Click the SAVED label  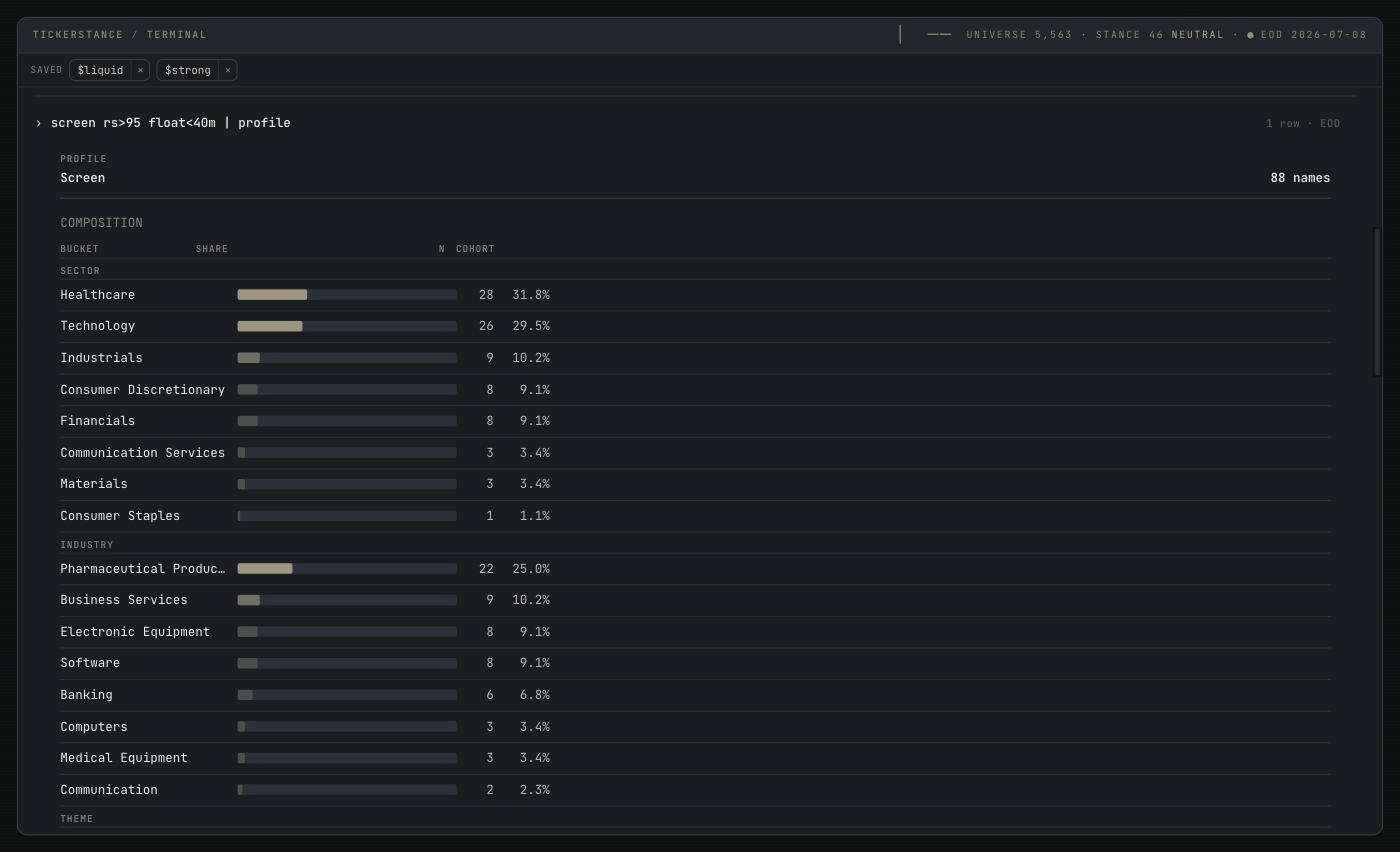tap(47, 70)
